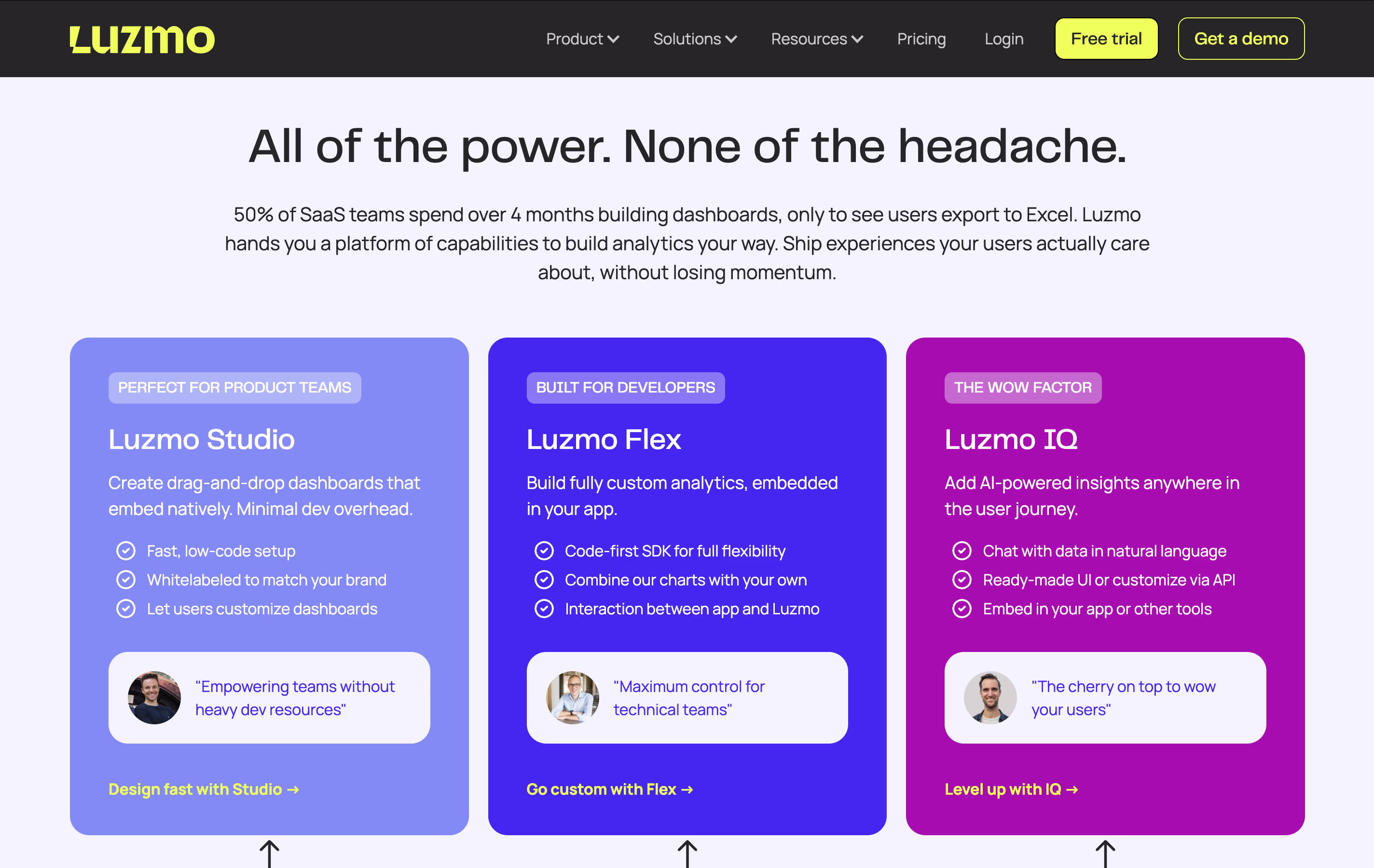The width and height of the screenshot is (1374, 868).
Task: Click checkmark icon beside Chat with data in natural language
Action: click(962, 551)
